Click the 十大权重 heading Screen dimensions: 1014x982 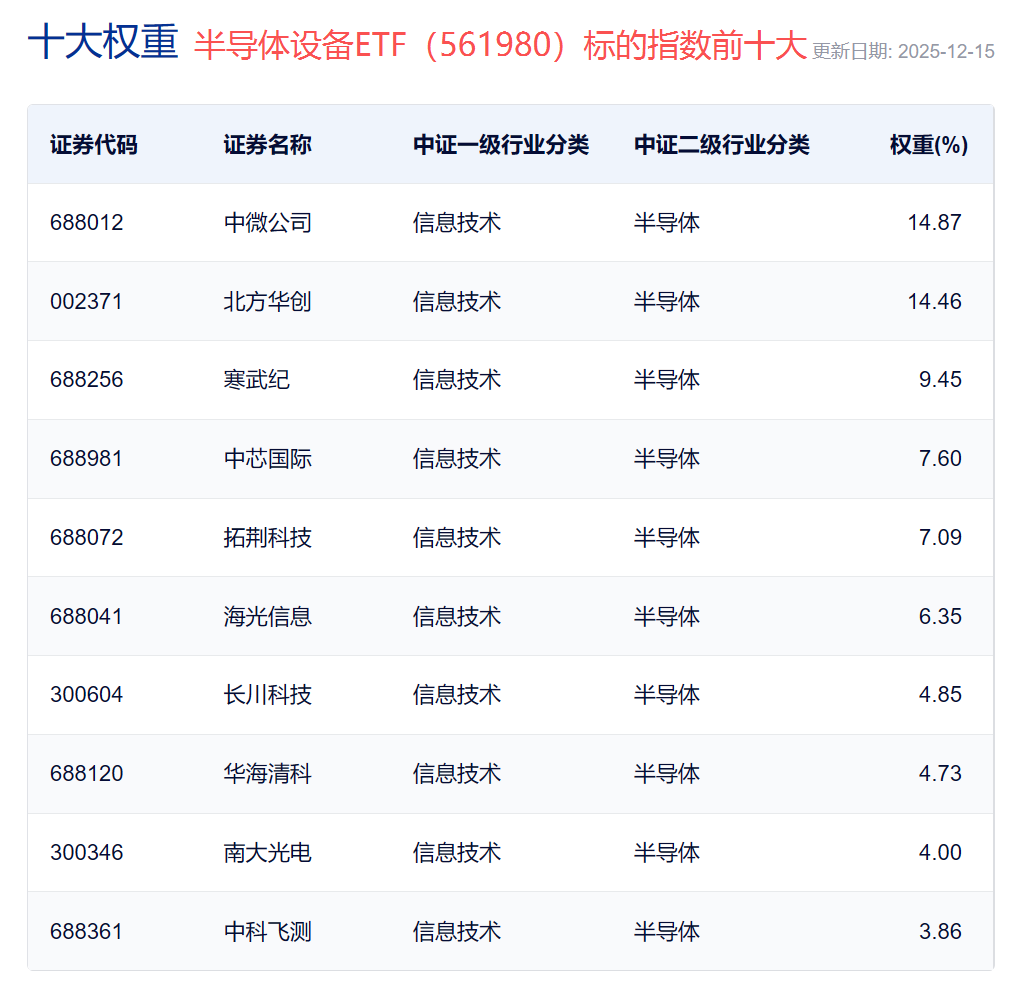(x=103, y=43)
